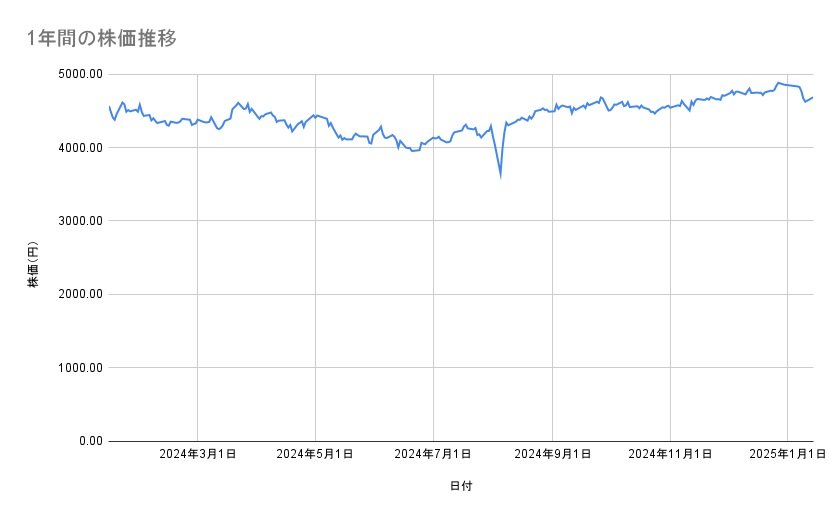
Task: Click the vertical gridline at 2024年7月1日
Action: click(433, 300)
